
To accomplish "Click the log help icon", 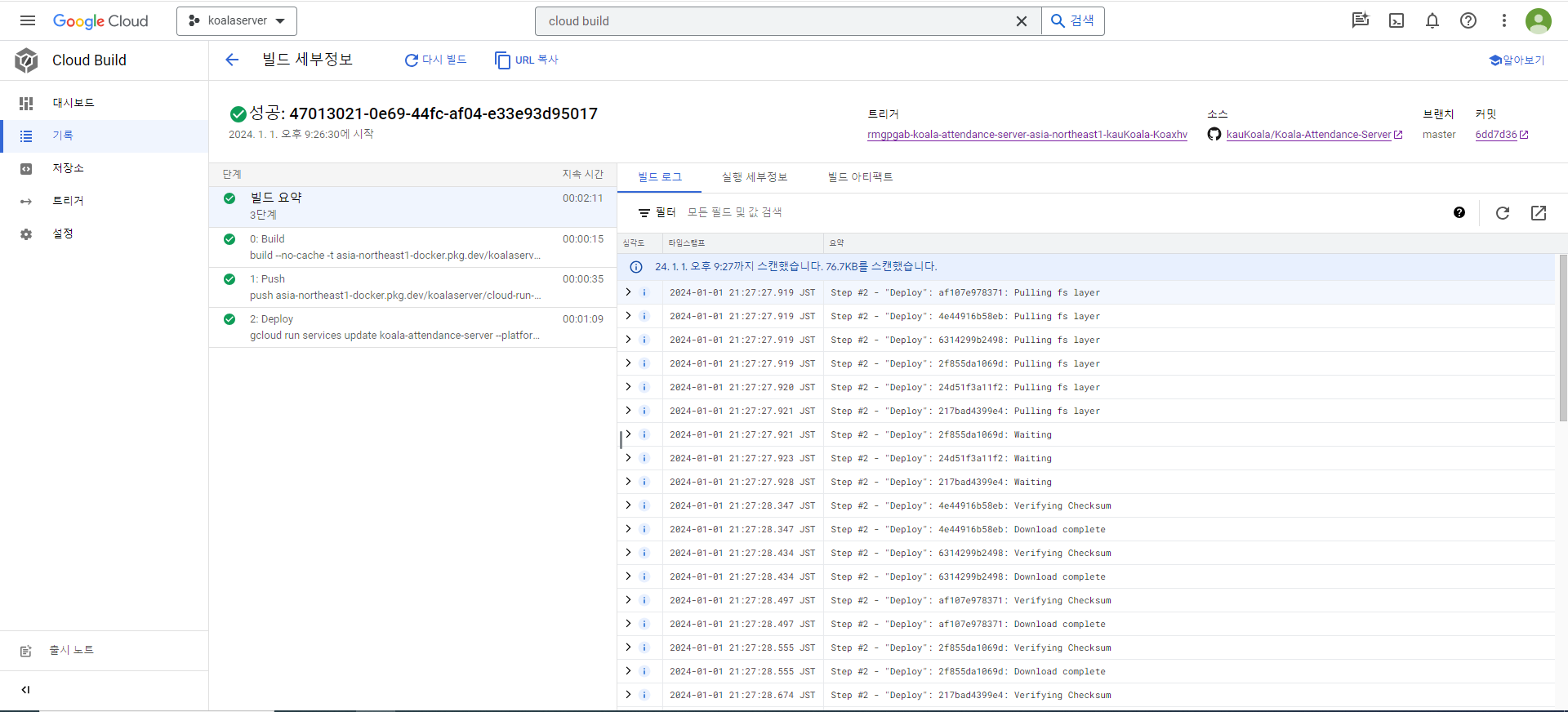I will coord(1459,212).
